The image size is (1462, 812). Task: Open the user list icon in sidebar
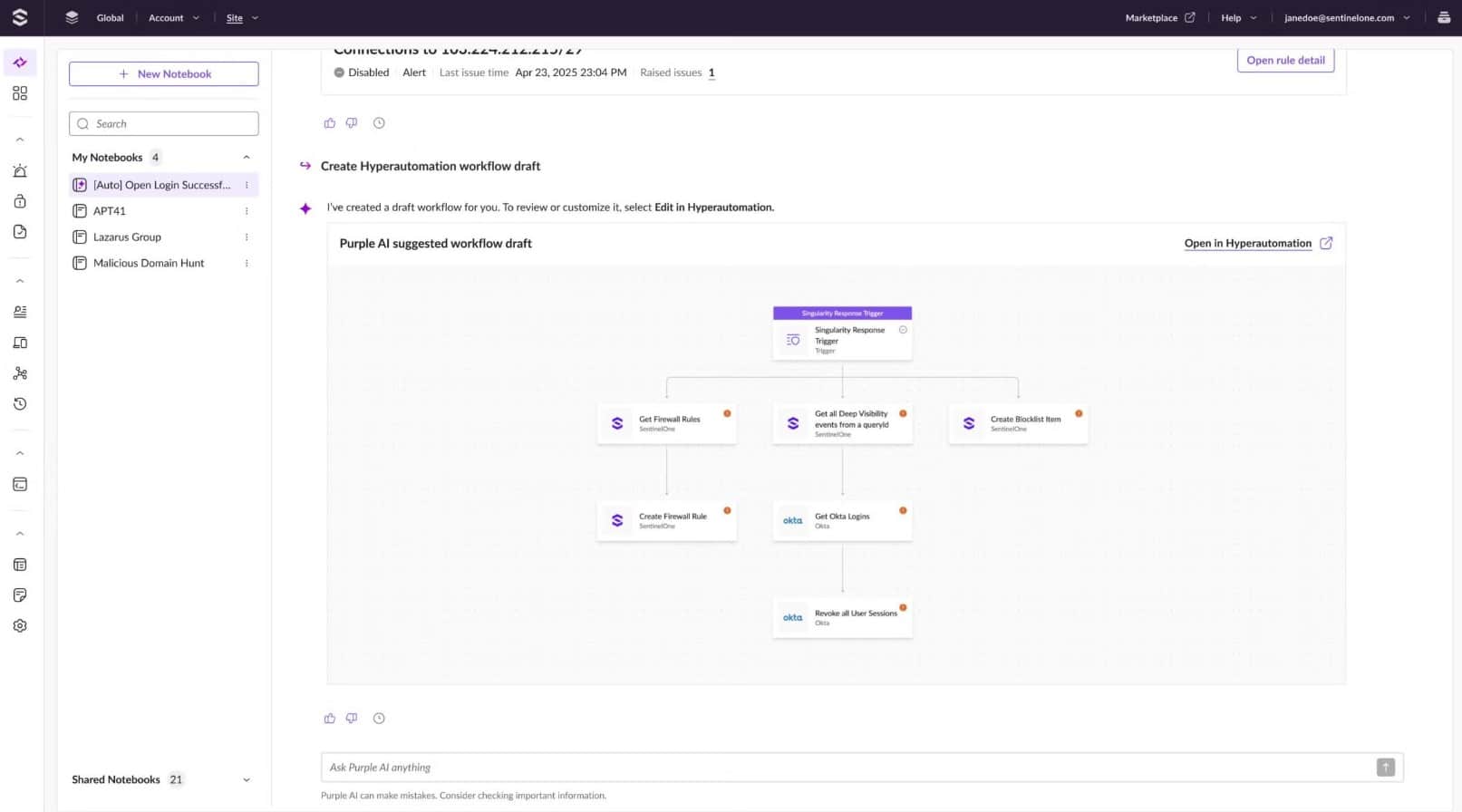click(x=20, y=312)
